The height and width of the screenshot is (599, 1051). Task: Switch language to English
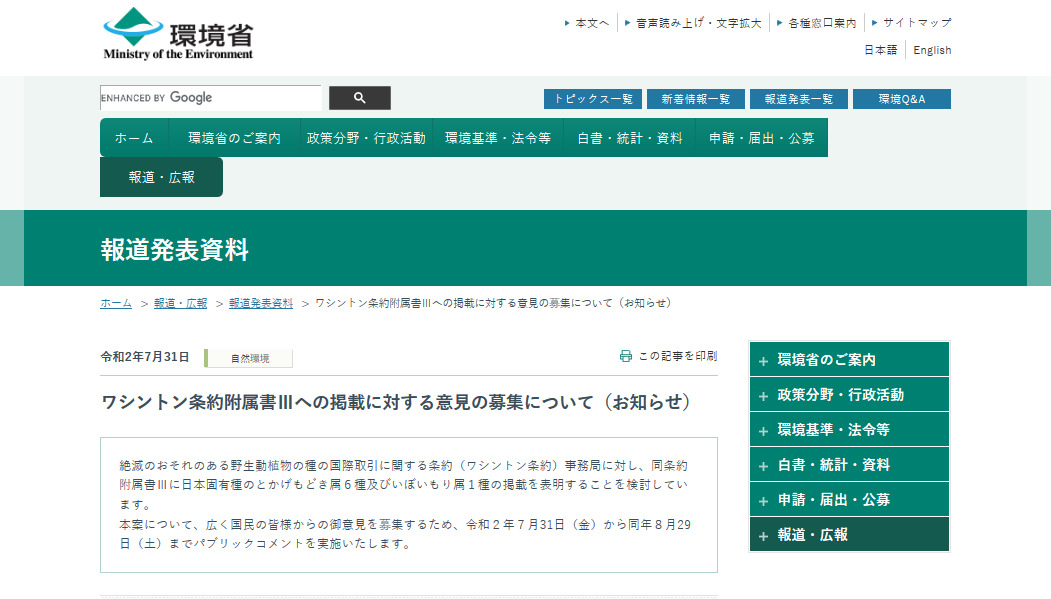pyautogui.click(x=932, y=50)
